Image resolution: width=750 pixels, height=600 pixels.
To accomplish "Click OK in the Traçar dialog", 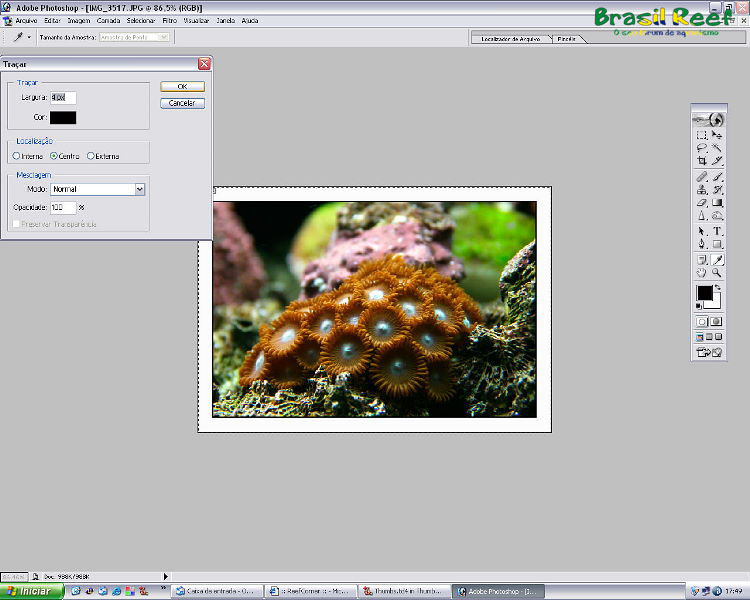I will point(182,87).
